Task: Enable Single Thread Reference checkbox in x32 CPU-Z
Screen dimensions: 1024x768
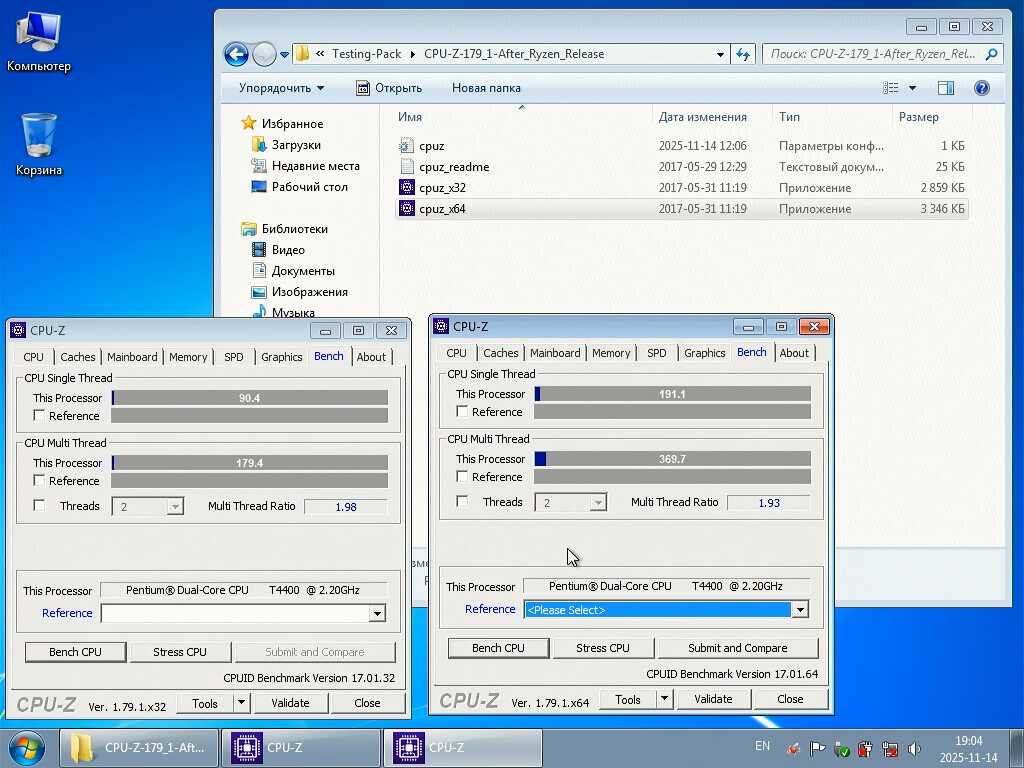Action: [x=39, y=416]
